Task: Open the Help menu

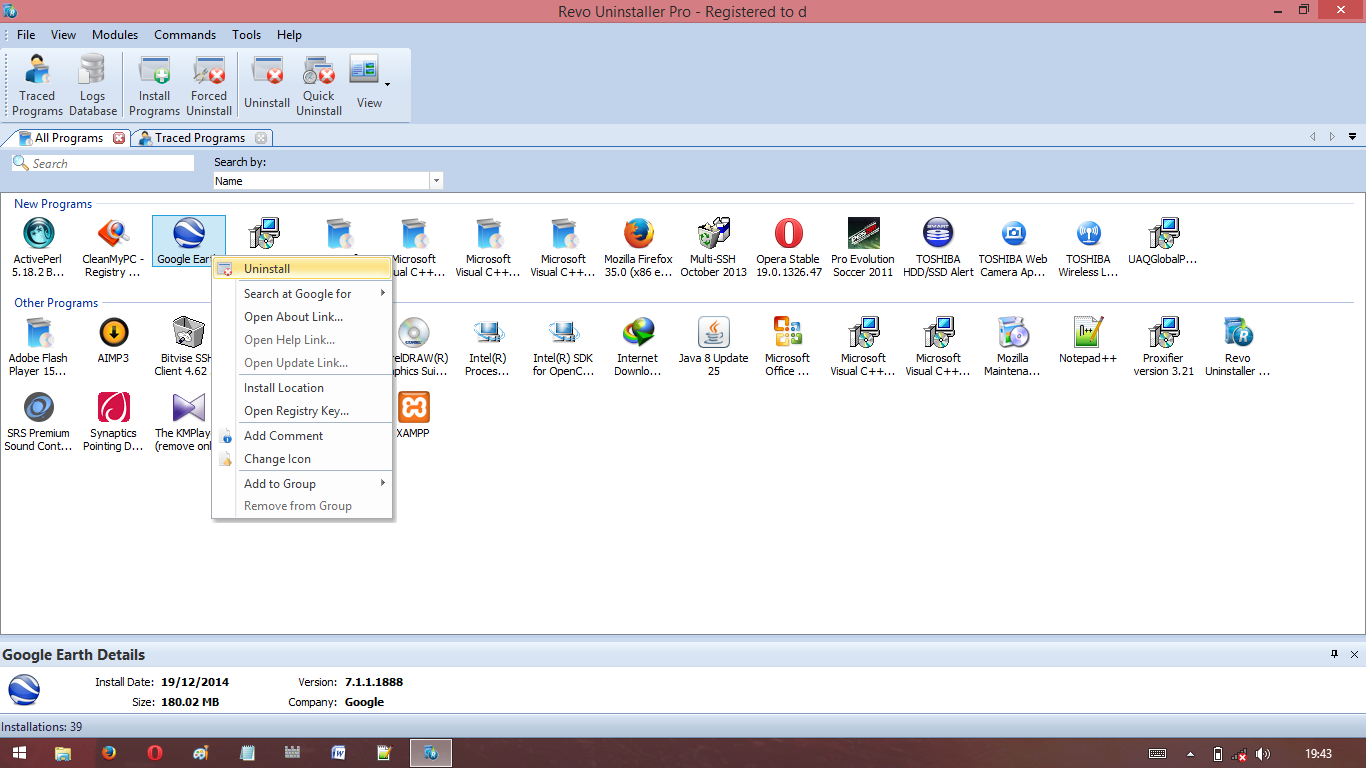Action: click(289, 34)
